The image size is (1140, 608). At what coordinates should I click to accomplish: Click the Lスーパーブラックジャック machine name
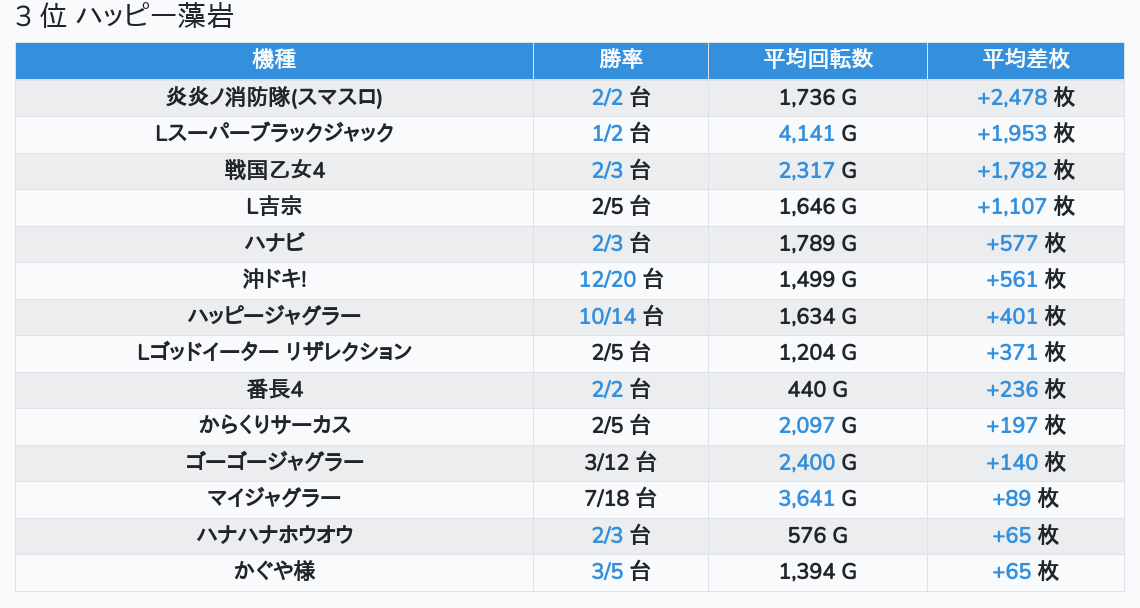pos(274,133)
